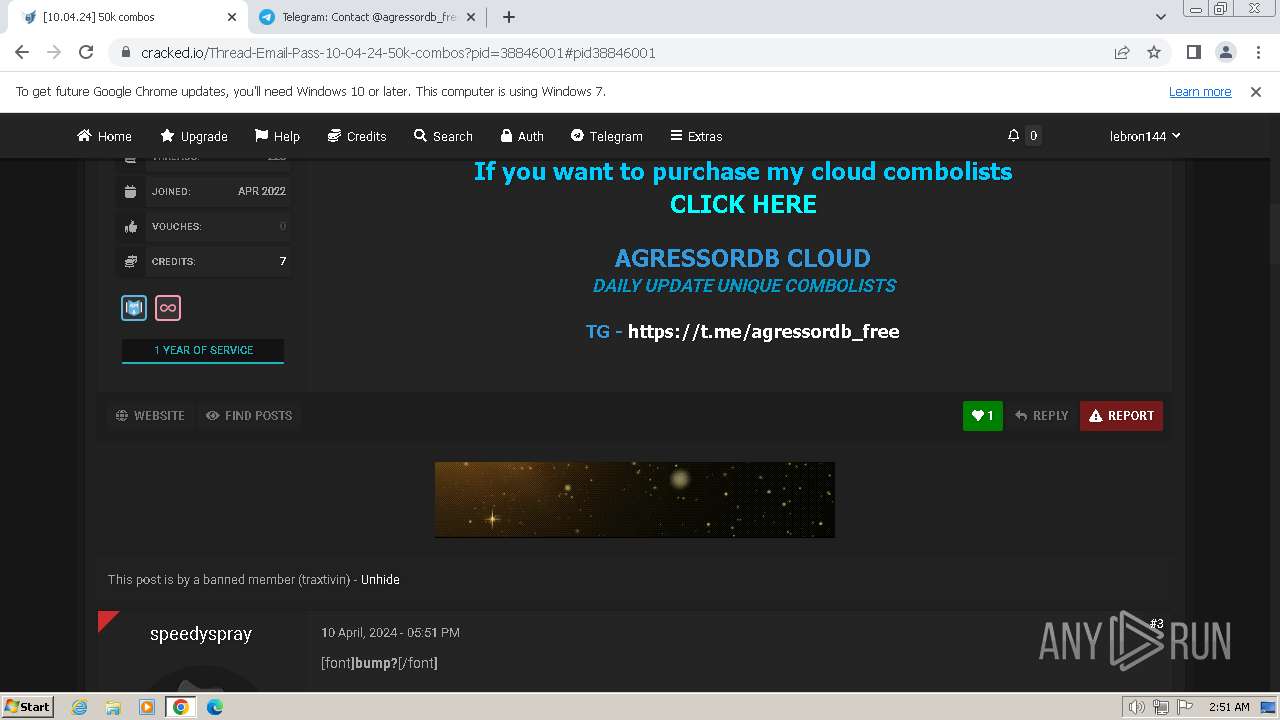Open the #3 post permalink
The width and height of the screenshot is (1280, 720).
click(1156, 624)
